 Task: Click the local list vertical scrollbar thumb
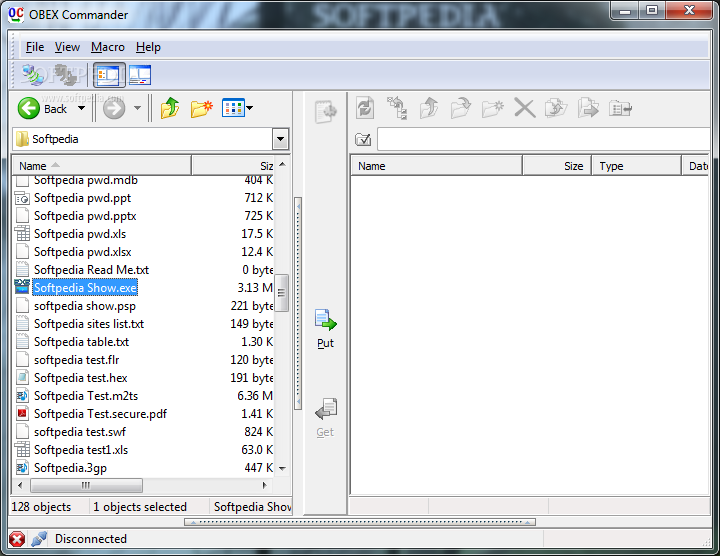281,293
